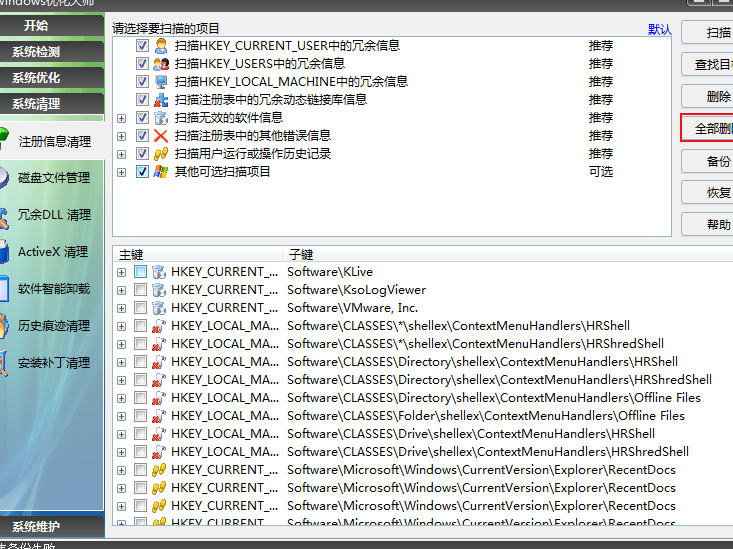Screen dimensions: 733x549
Task: Uncheck 扫描HKEY_CURRENT_USER中的冗余信息
Action: click(x=142, y=46)
